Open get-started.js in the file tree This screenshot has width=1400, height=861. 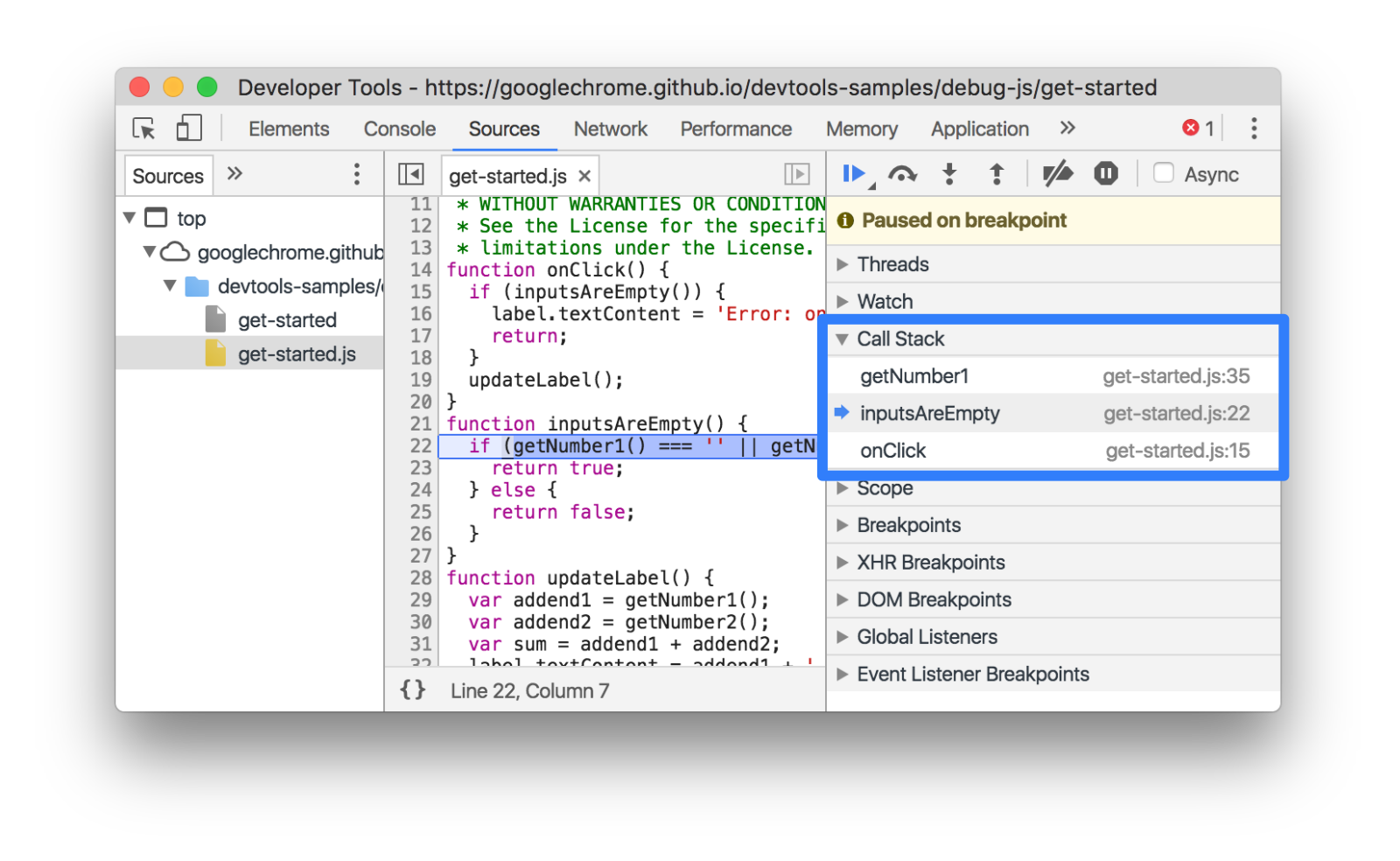[x=297, y=354]
